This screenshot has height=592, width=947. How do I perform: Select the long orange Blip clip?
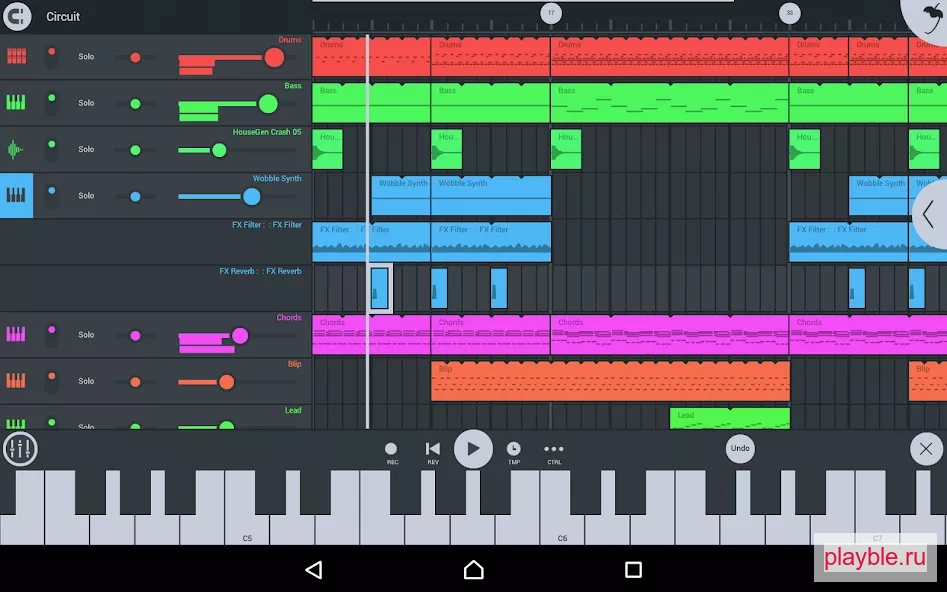pos(610,381)
